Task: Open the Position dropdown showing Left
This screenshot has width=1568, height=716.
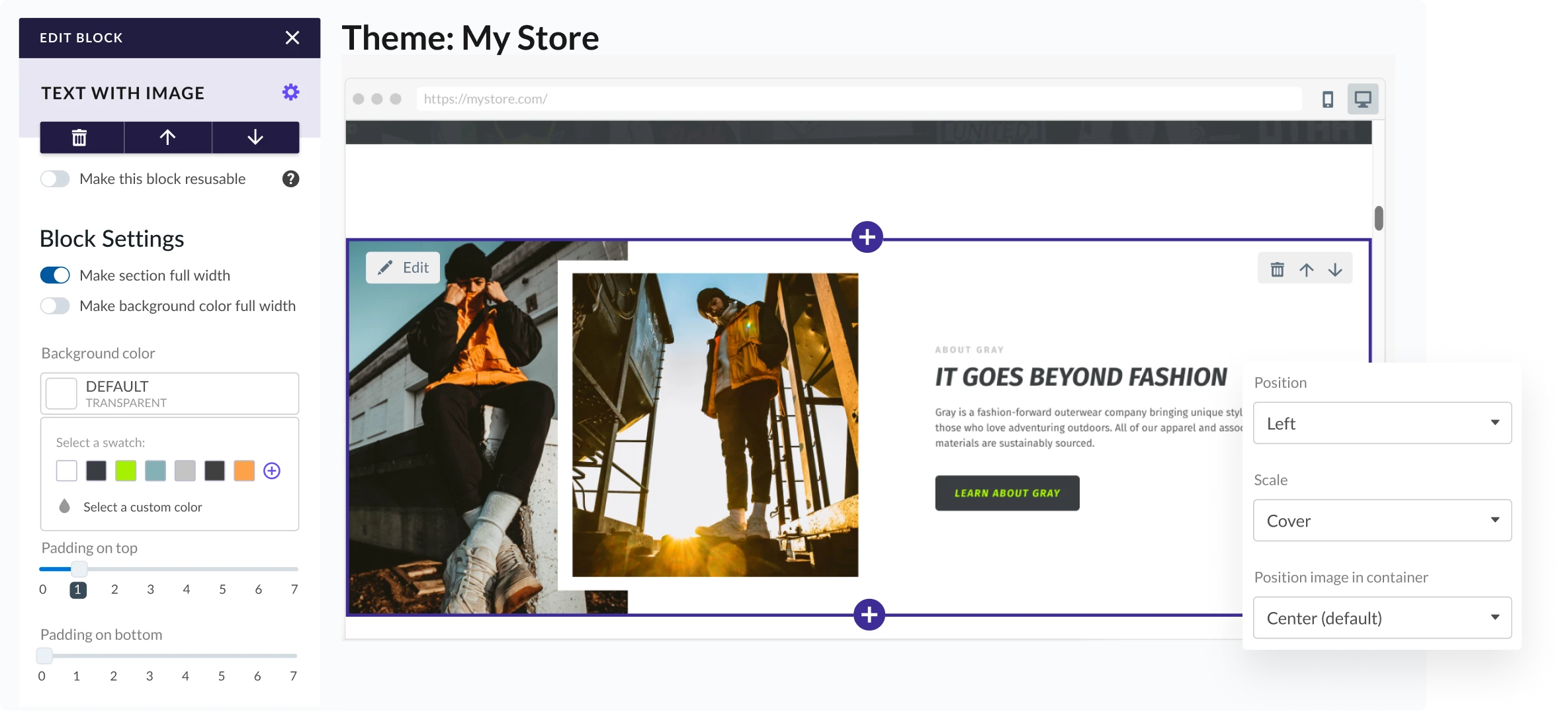Action: click(1381, 423)
